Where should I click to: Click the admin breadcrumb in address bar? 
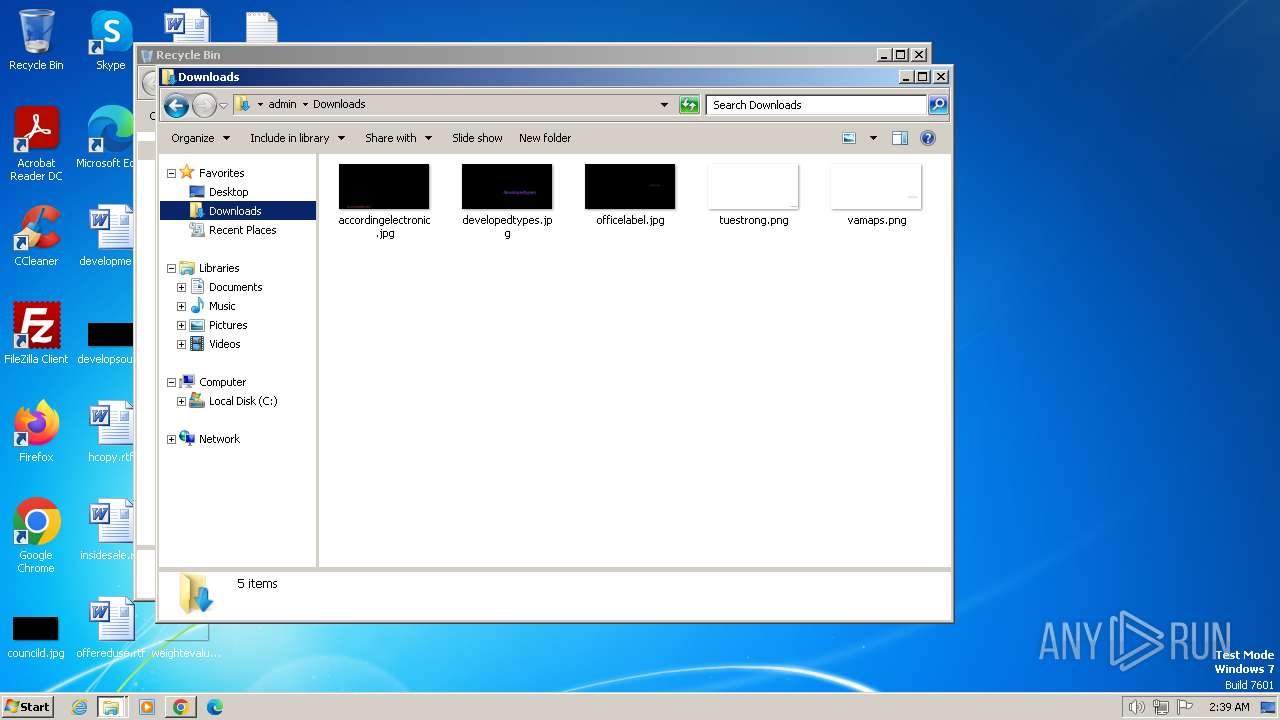pyautogui.click(x=282, y=104)
